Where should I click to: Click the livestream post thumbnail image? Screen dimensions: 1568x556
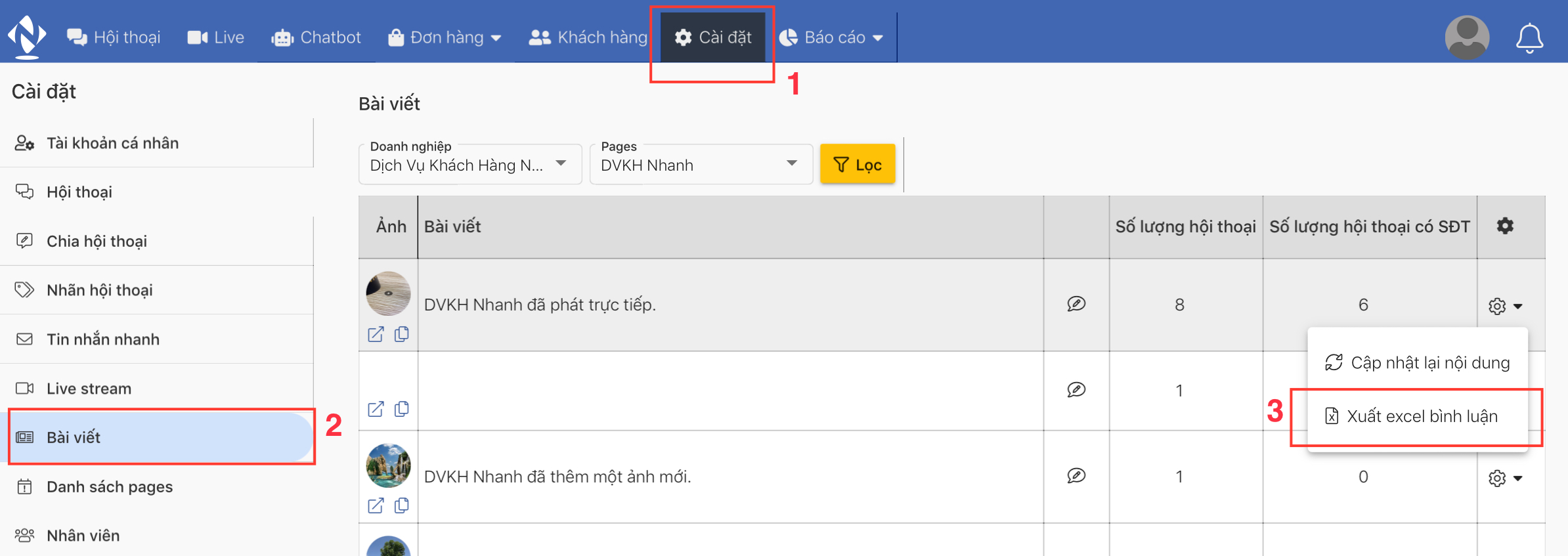click(x=388, y=293)
